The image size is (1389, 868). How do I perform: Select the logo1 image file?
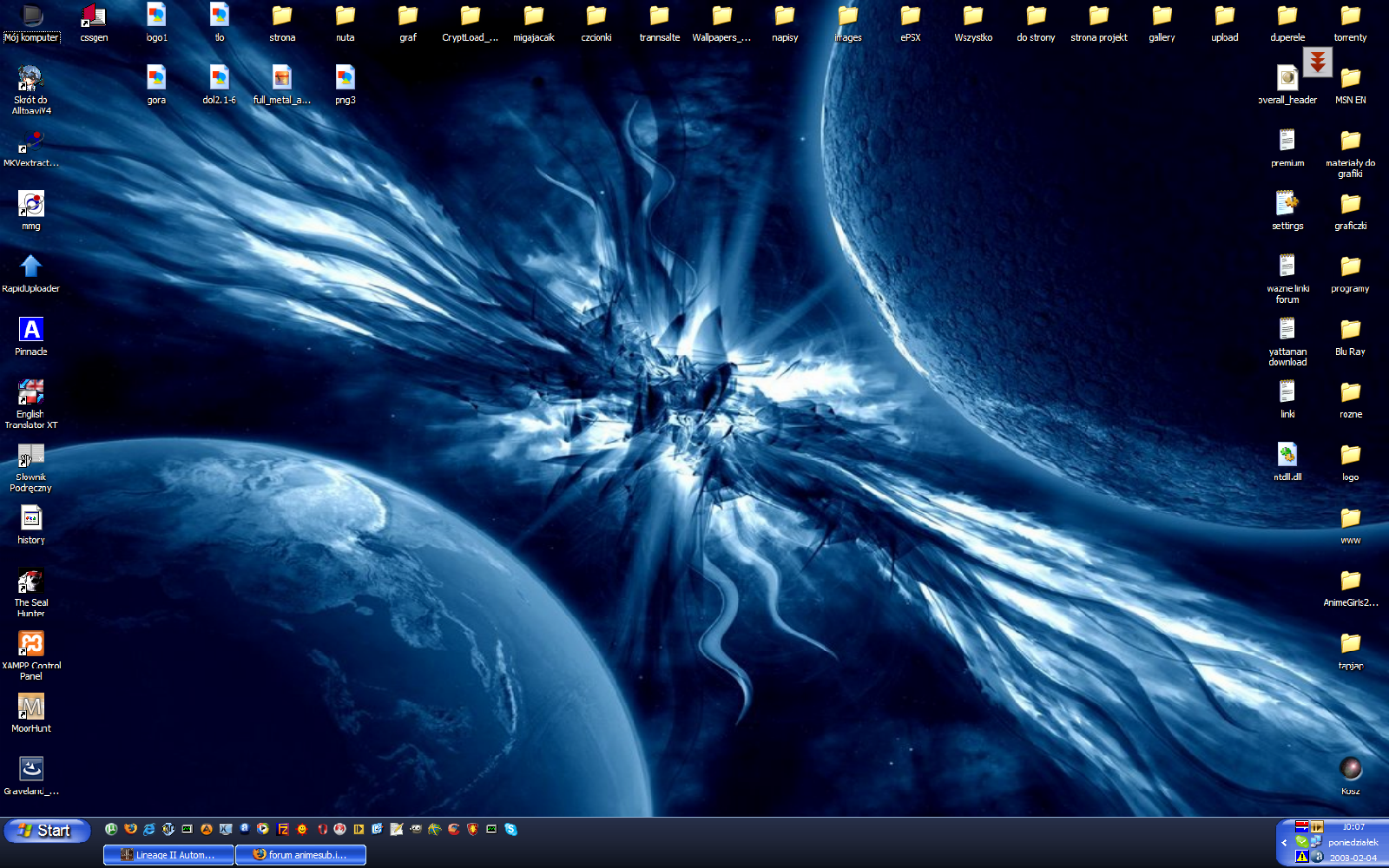(156, 23)
